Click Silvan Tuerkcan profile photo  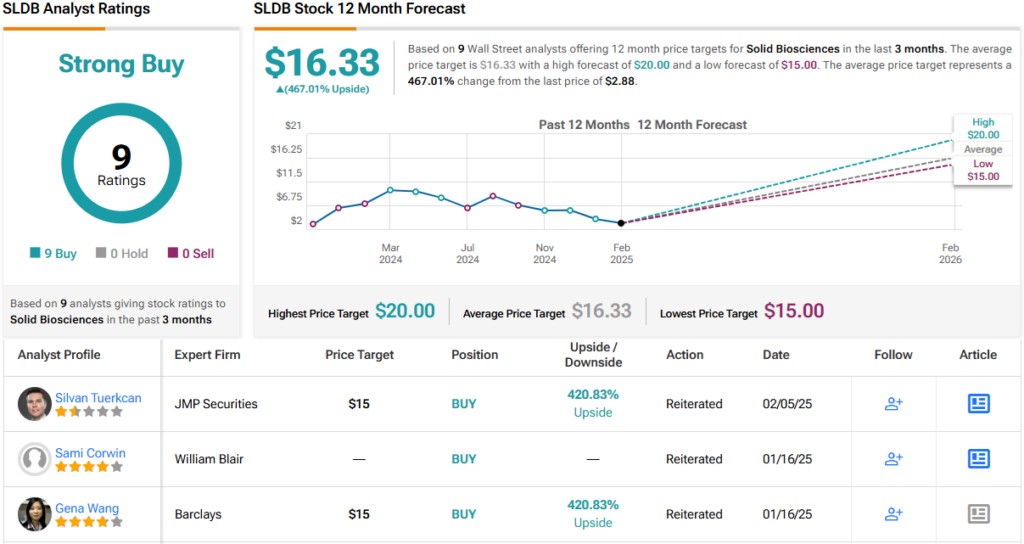tap(34, 404)
